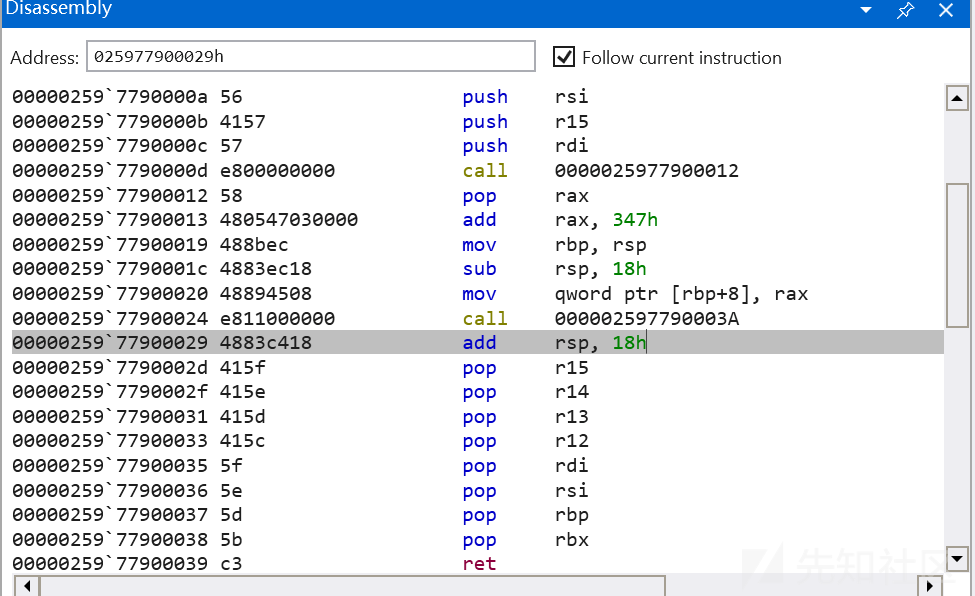
Task: Select the 'push rsi' instruction row
Action: coord(478,97)
